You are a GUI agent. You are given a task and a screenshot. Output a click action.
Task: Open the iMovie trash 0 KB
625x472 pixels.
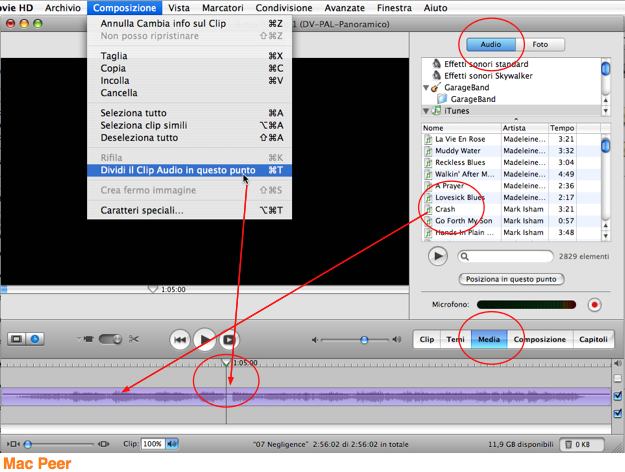click(x=581, y=444)
